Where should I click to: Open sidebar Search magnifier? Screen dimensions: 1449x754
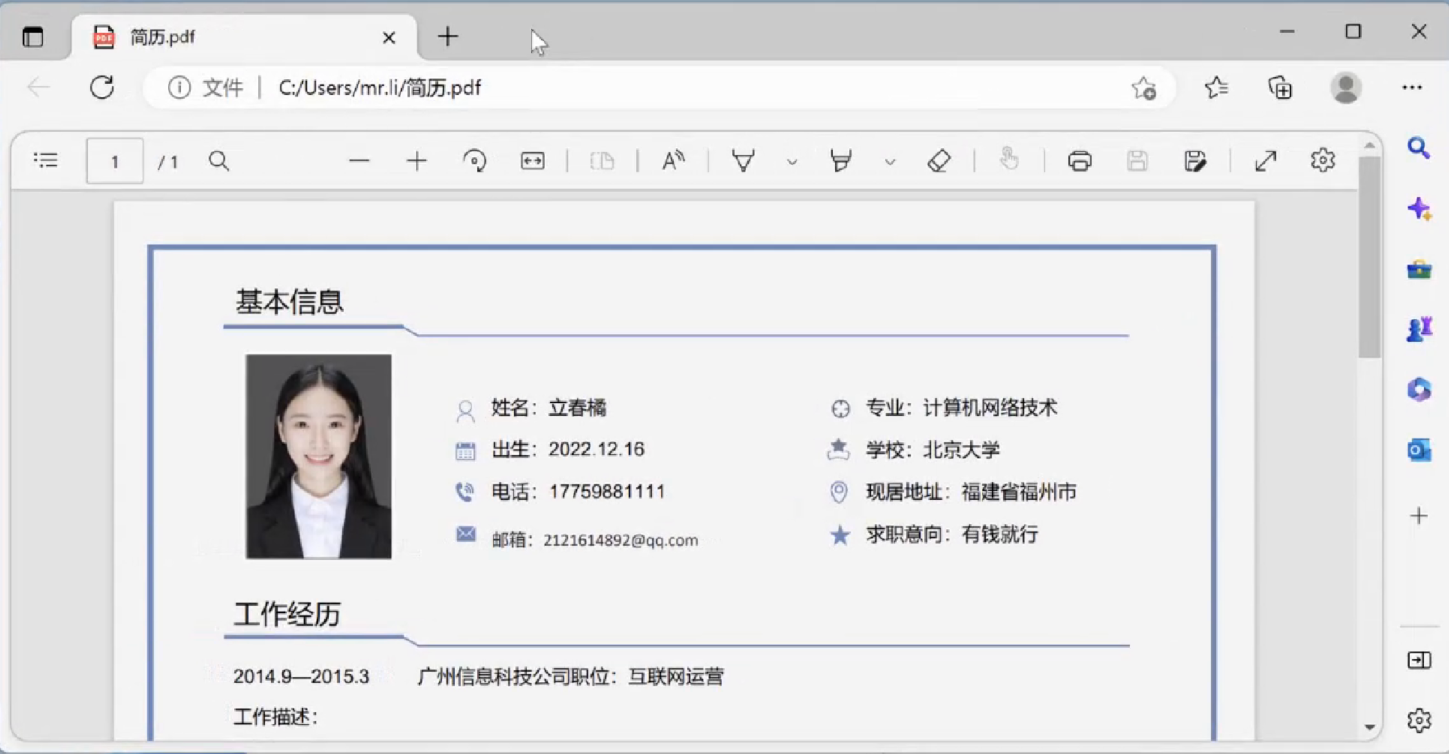1419,148
